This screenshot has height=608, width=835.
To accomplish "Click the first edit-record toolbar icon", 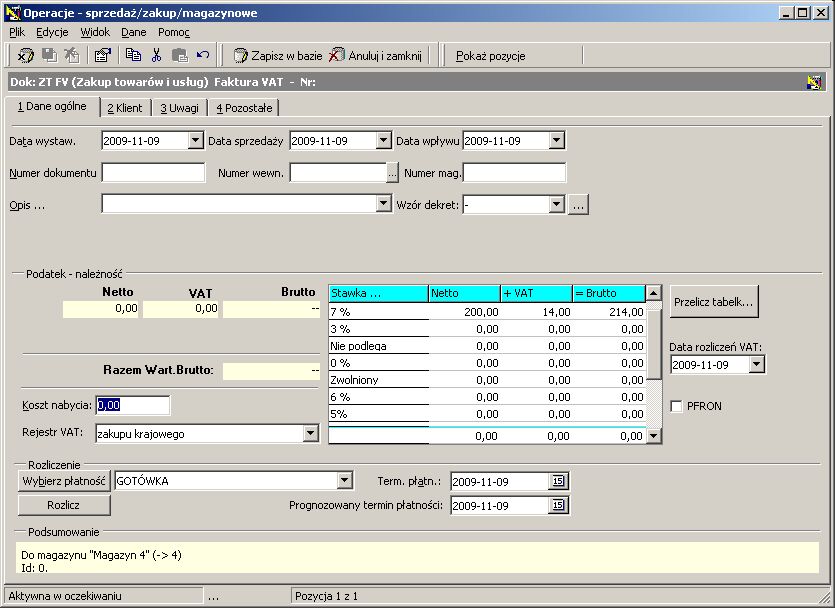I will [26, 55].
